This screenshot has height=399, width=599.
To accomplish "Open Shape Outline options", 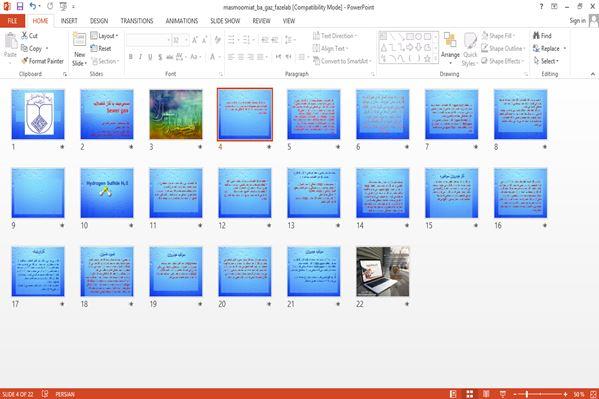I will tap(503, 49).
